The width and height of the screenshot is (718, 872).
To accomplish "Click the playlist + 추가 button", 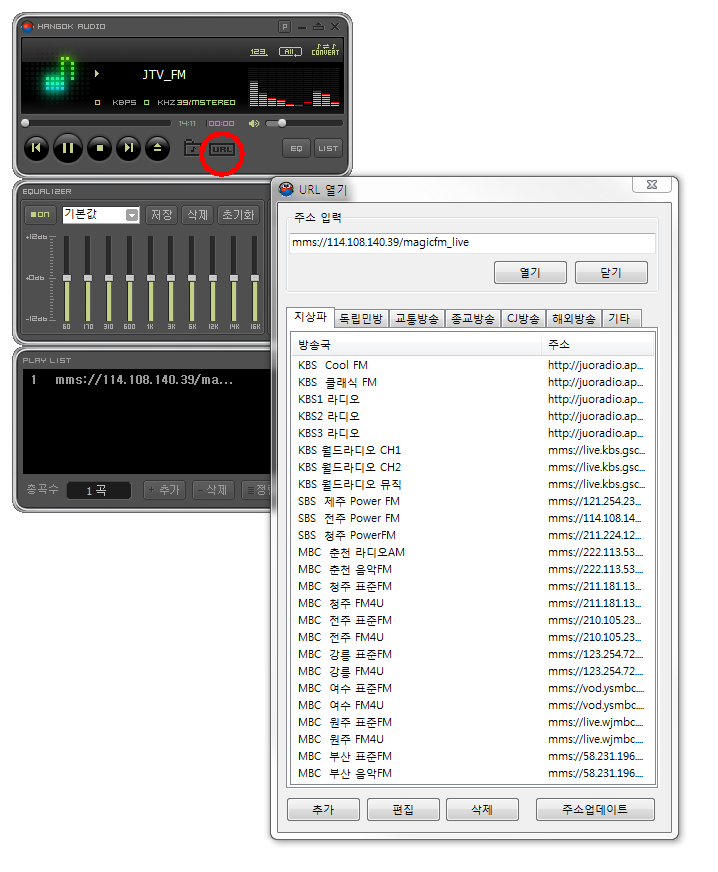I will (164, 490).
